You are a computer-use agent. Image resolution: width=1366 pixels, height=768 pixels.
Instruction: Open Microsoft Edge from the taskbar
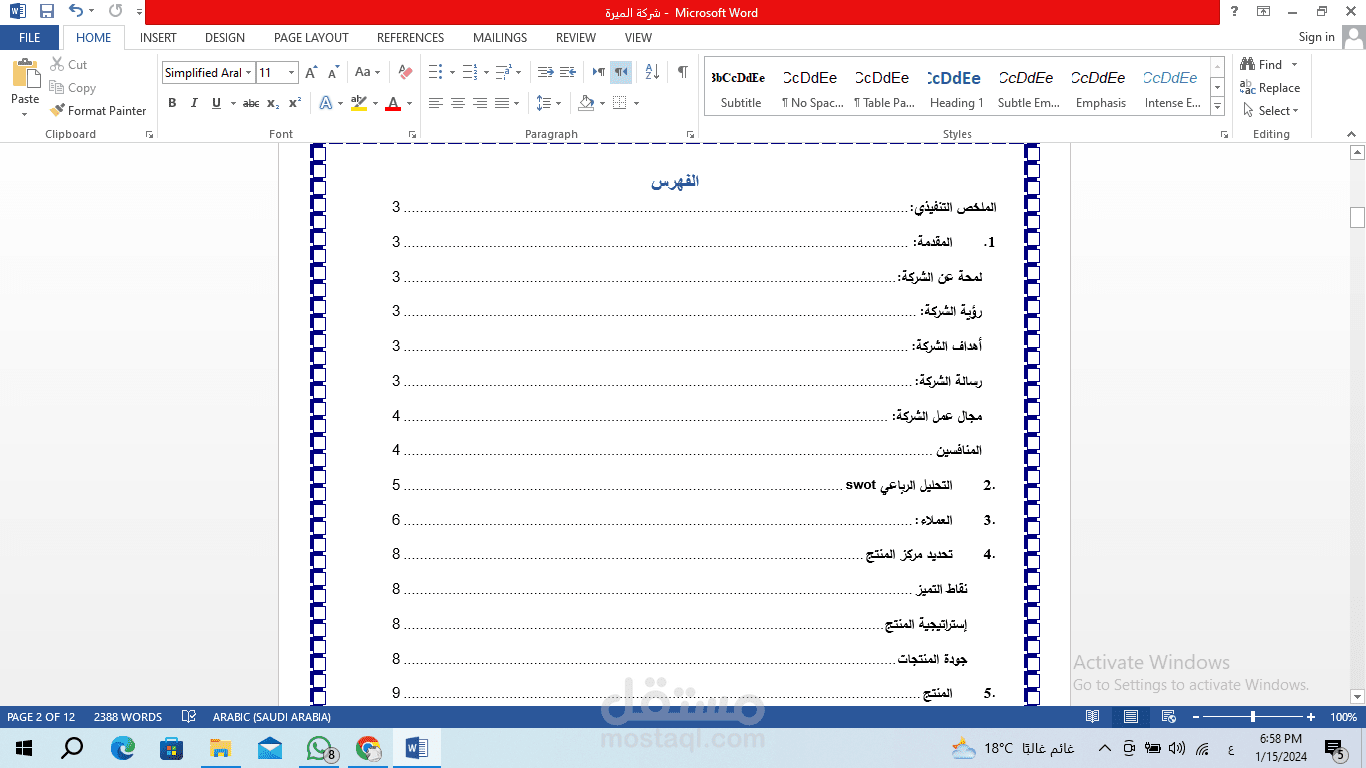(123, 748)
